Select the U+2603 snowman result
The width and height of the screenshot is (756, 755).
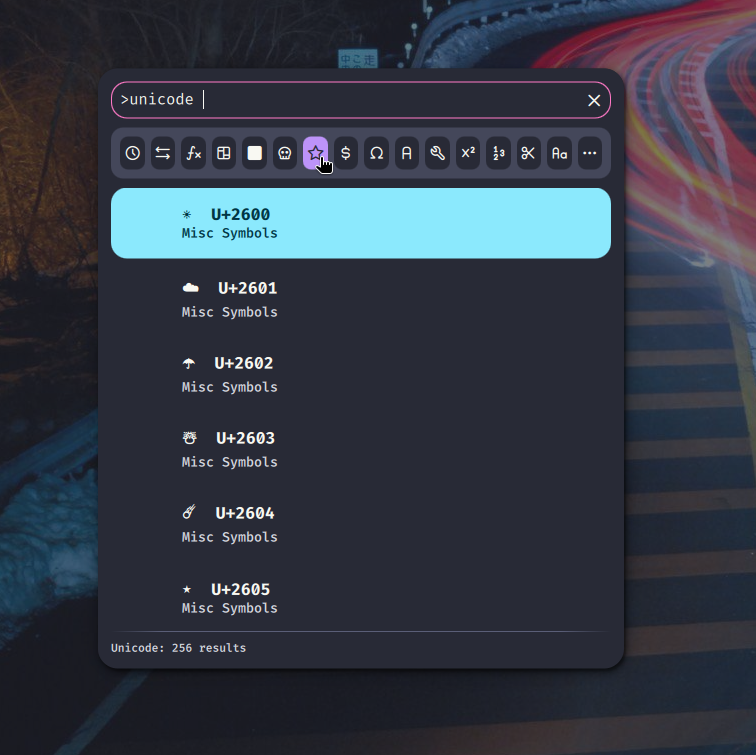point(361,450)
